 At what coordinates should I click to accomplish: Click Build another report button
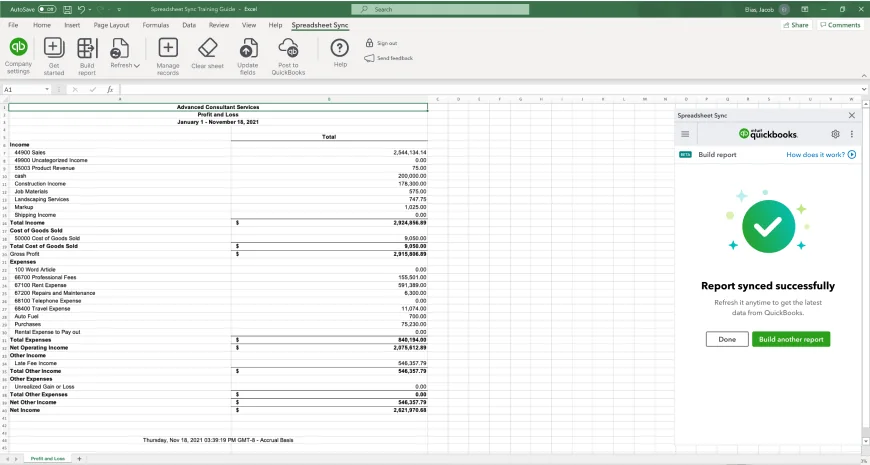[791, 339]
